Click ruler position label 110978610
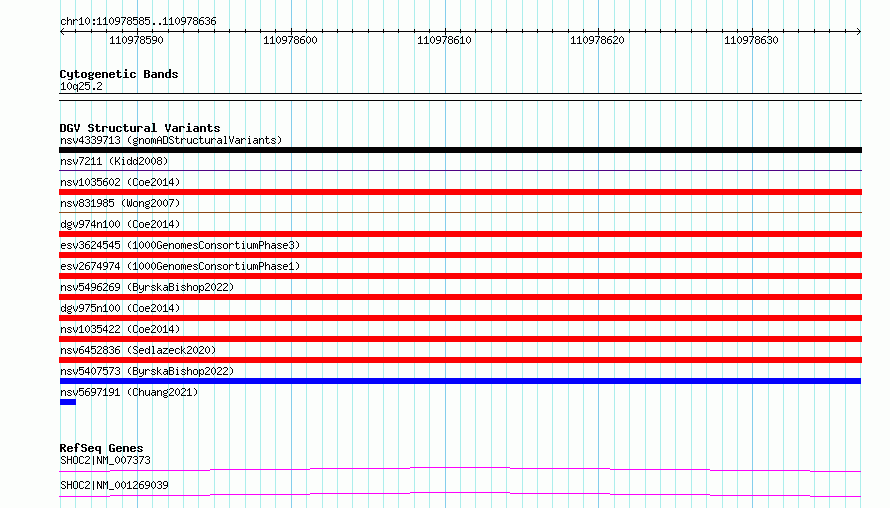This screenshot has width=890, height=508. [x=444, y=40]
